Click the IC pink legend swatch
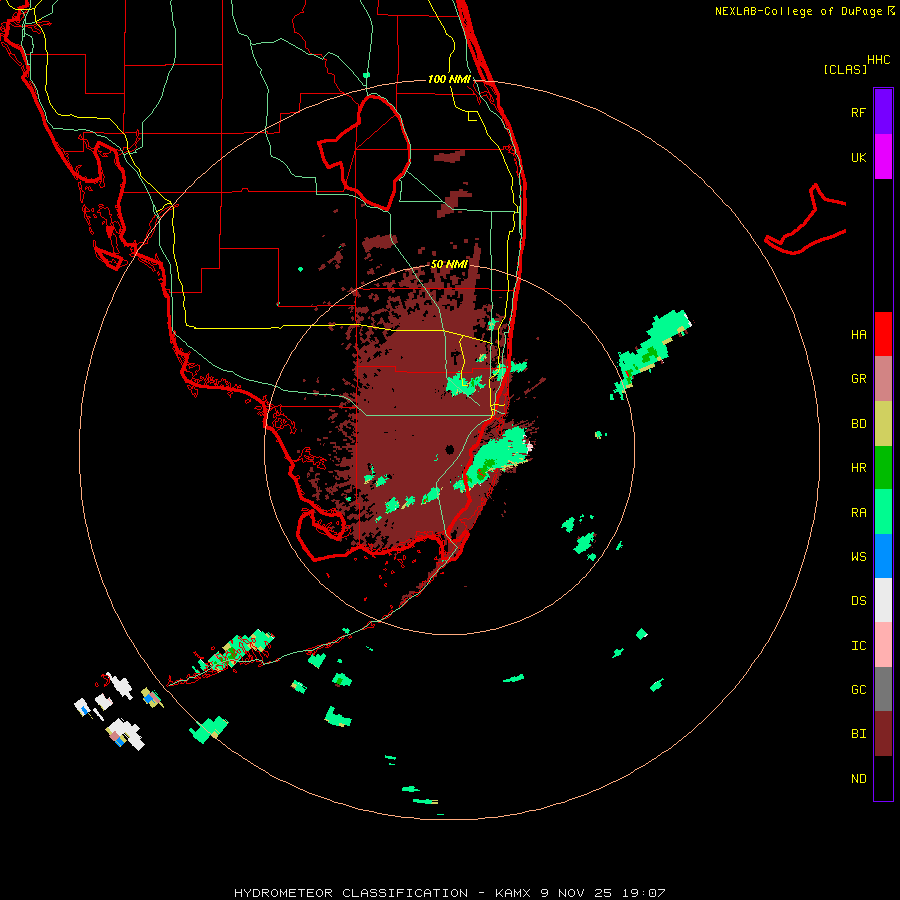This screenshot has width=900, height=900. (883, 645)
